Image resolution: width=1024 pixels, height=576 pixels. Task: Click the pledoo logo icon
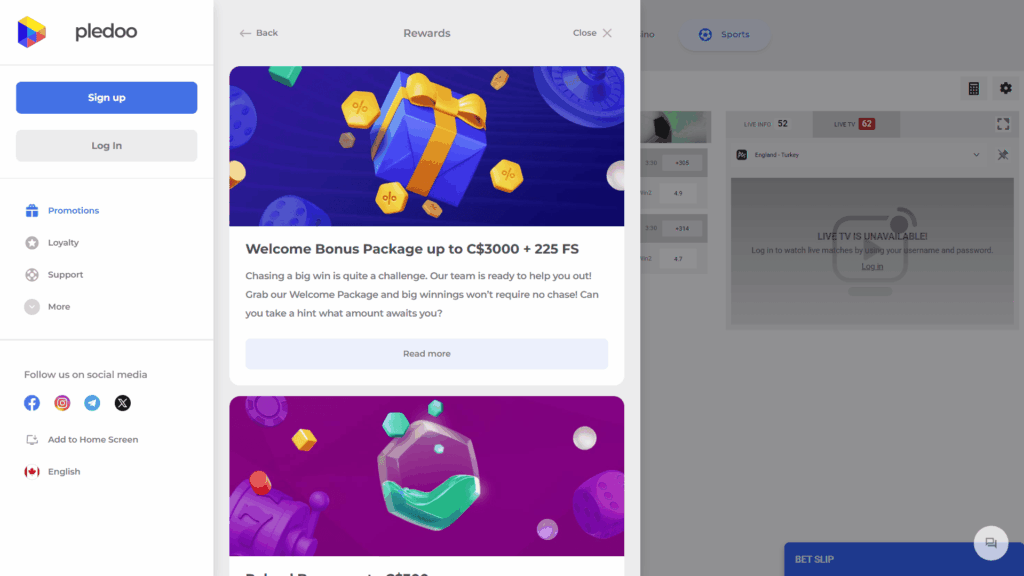tap(32, 32)
